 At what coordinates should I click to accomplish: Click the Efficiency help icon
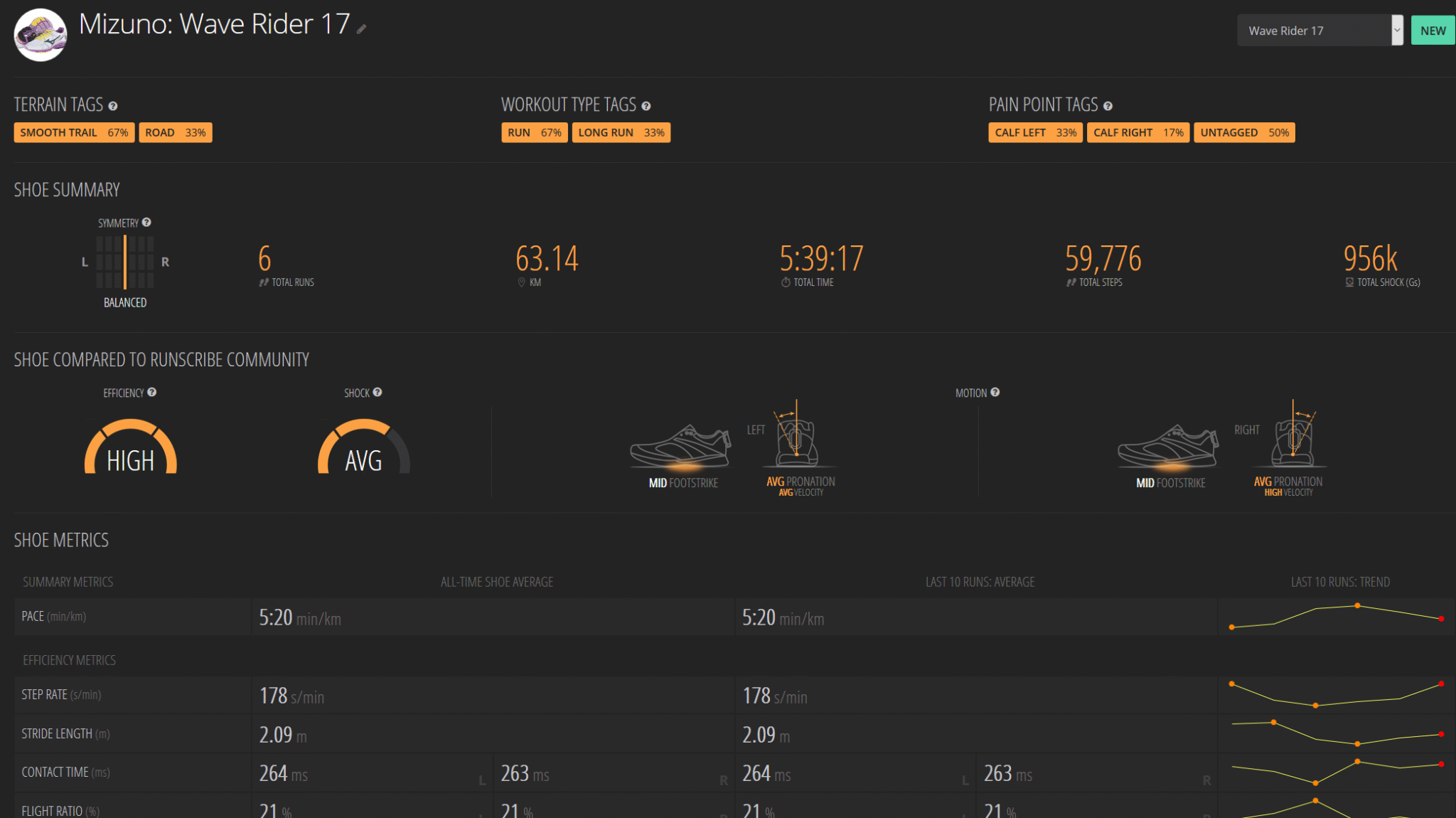pyautogui.click(x=152, y=393)
